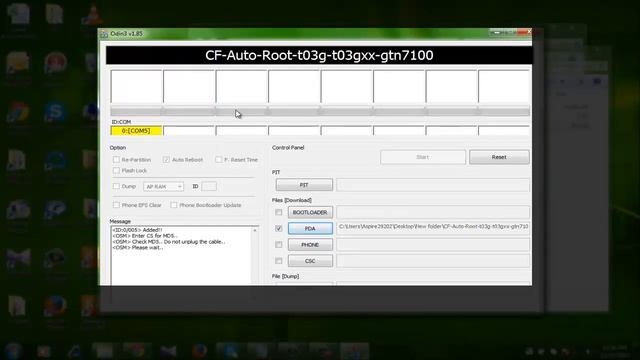
Task: Click the "Option" group label
Action: (118, 148)
